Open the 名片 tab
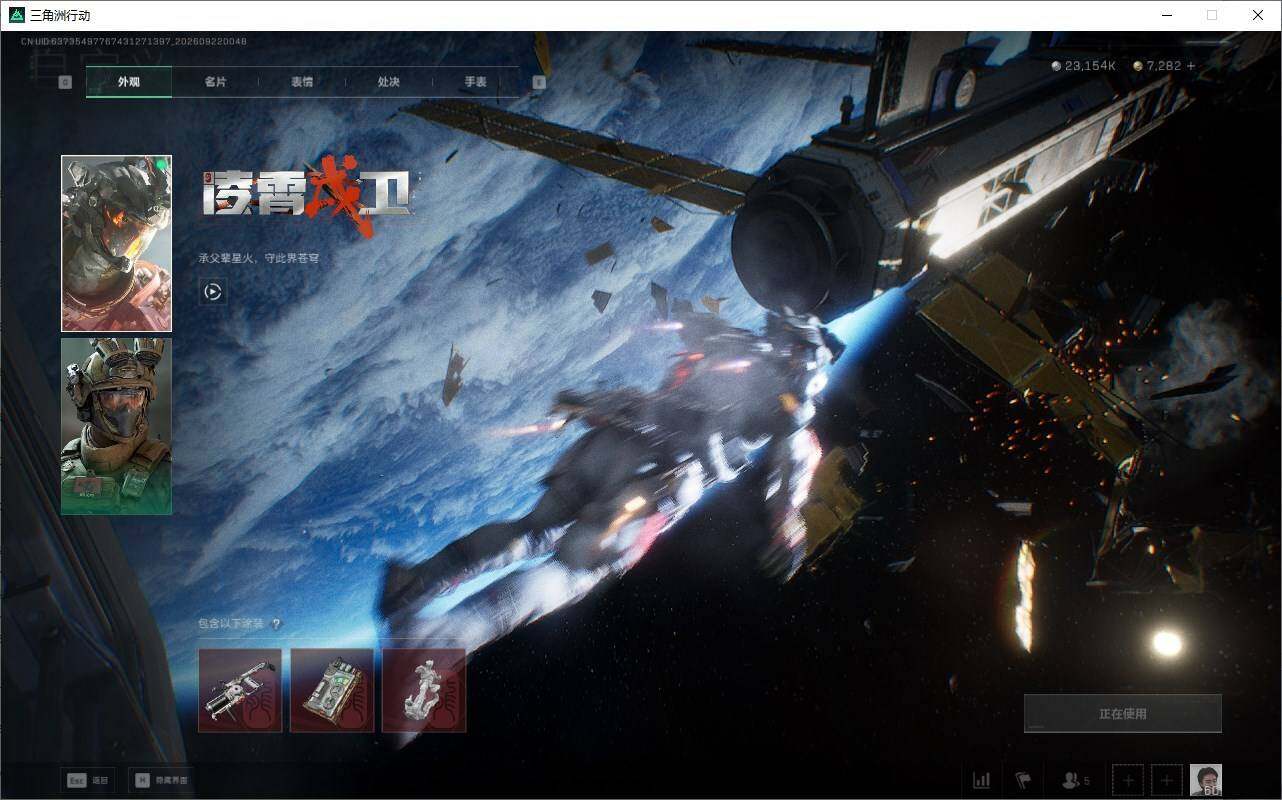 pyautogui.click(x=215, y=82)
